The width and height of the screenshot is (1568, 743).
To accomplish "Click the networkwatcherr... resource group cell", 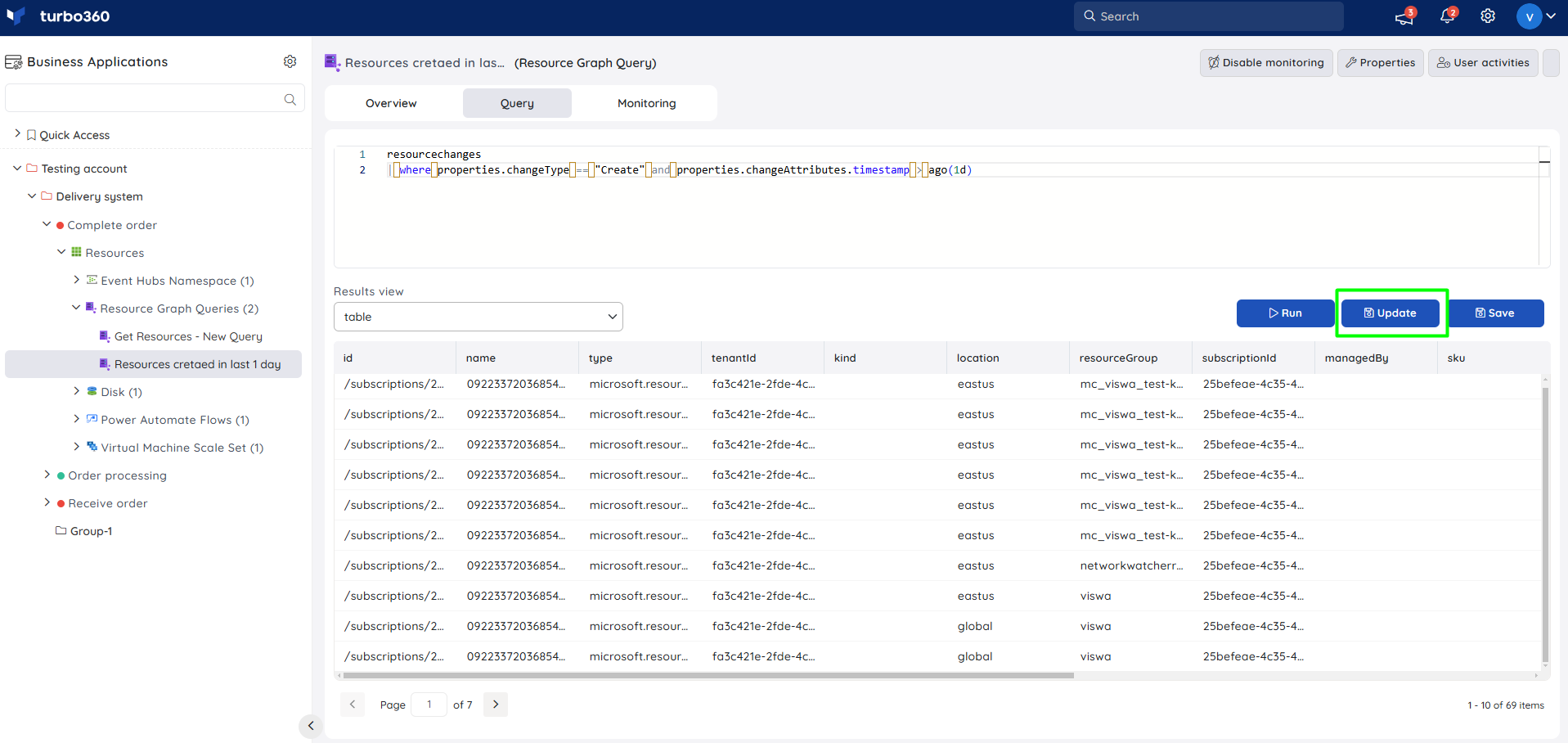I will pos(1131,566).
